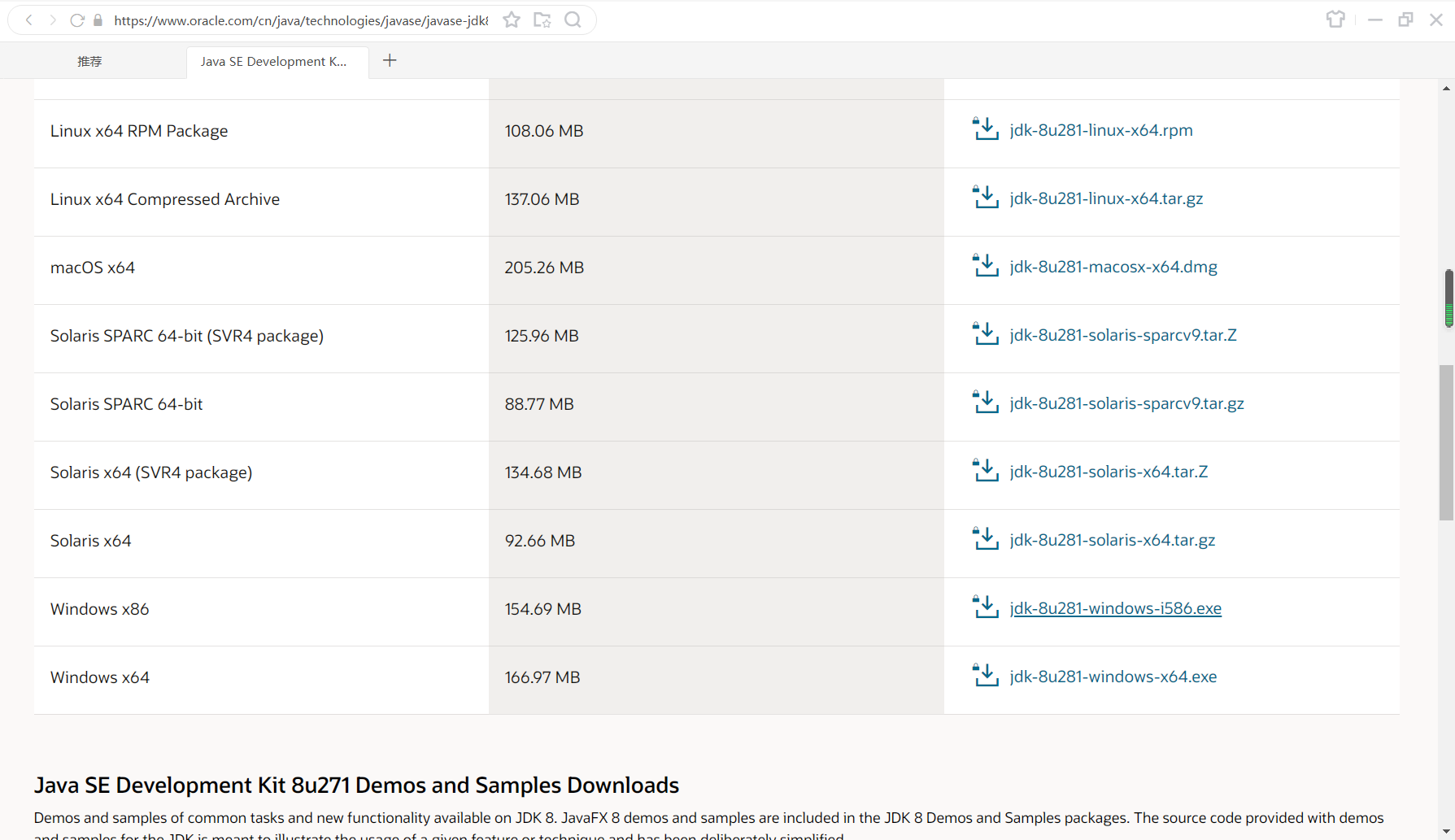Click the 154.69 MB size value
Image resolution: width=1455 pixels, height=840 pixels.
pyautogui.click(x=543, y=609)
